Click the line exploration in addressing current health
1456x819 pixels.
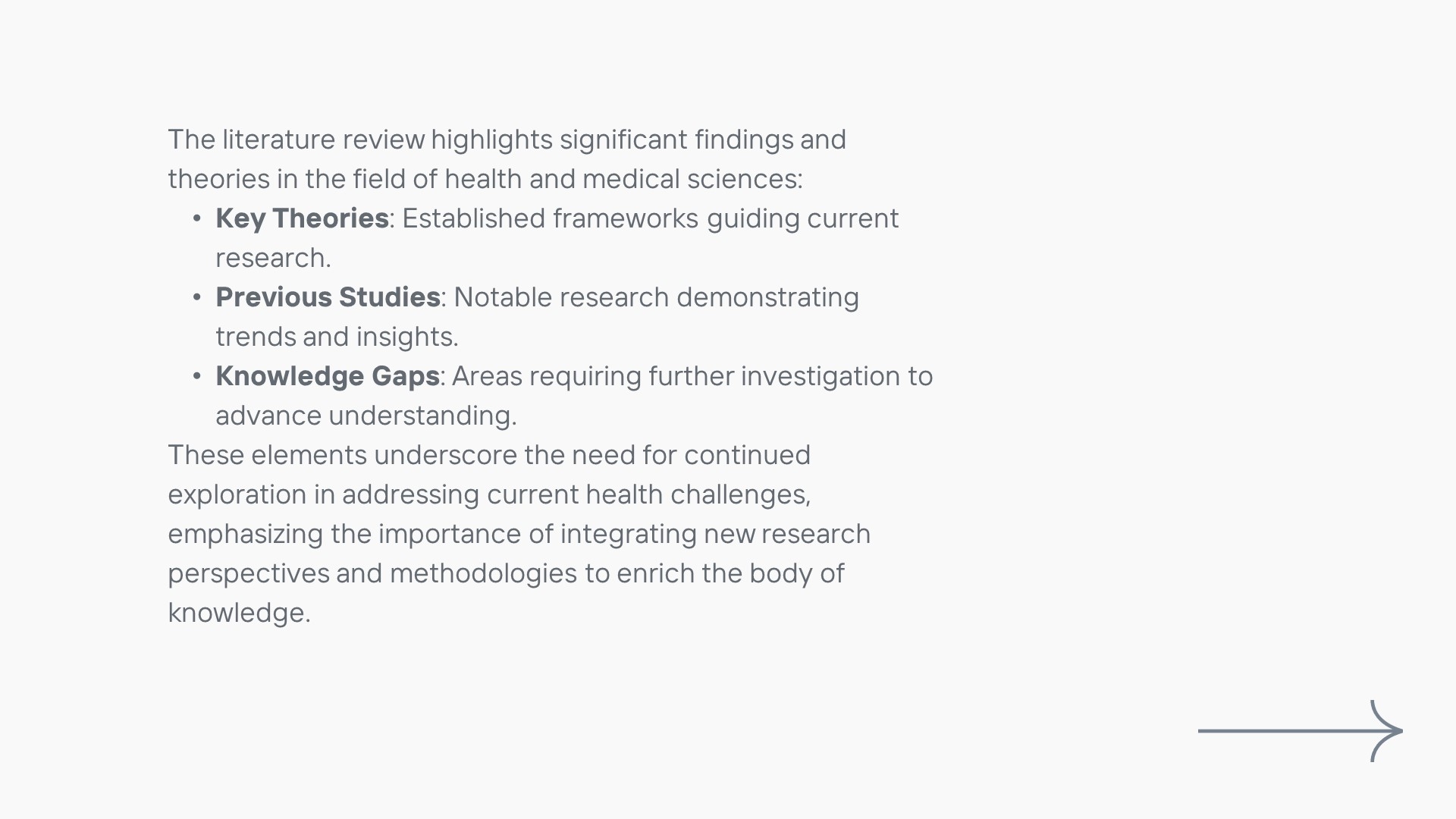pyautogui.click(x=489, y=494)
